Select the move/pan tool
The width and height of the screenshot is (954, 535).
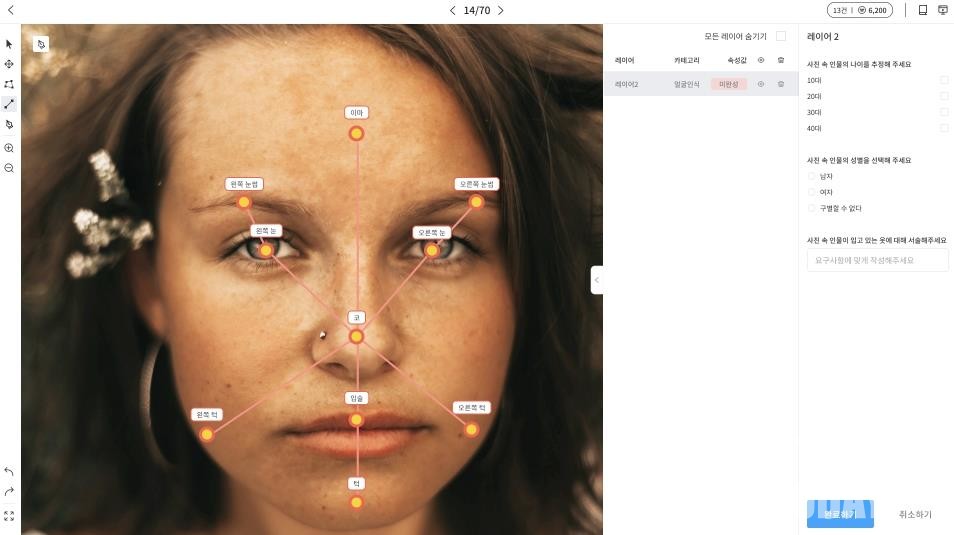pyautogui.click(x=9, y=64)
